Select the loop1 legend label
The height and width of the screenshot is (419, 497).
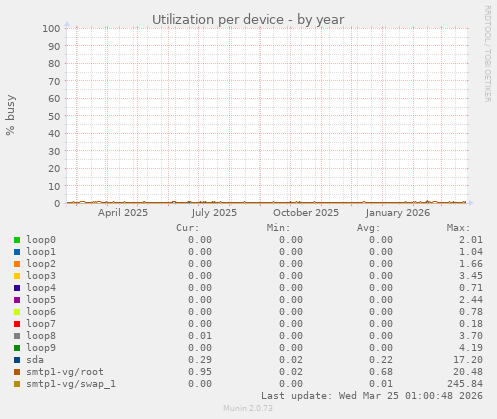41,252
